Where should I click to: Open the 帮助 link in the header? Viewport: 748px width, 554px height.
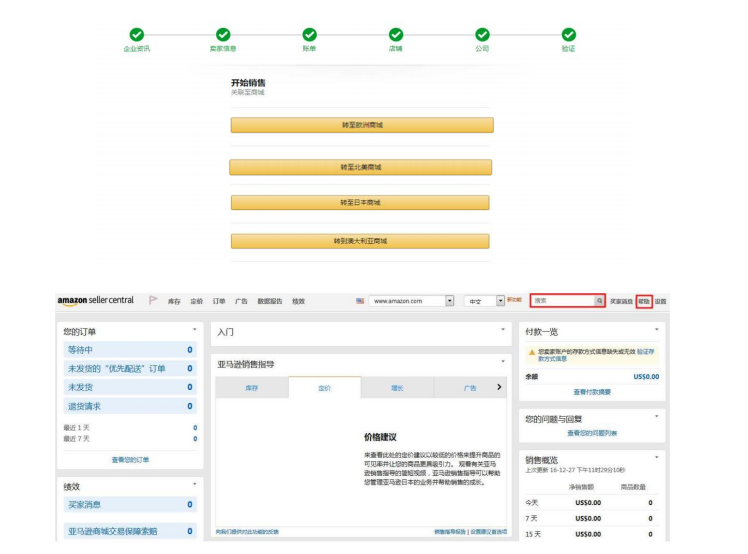click(x=644, y=302)
